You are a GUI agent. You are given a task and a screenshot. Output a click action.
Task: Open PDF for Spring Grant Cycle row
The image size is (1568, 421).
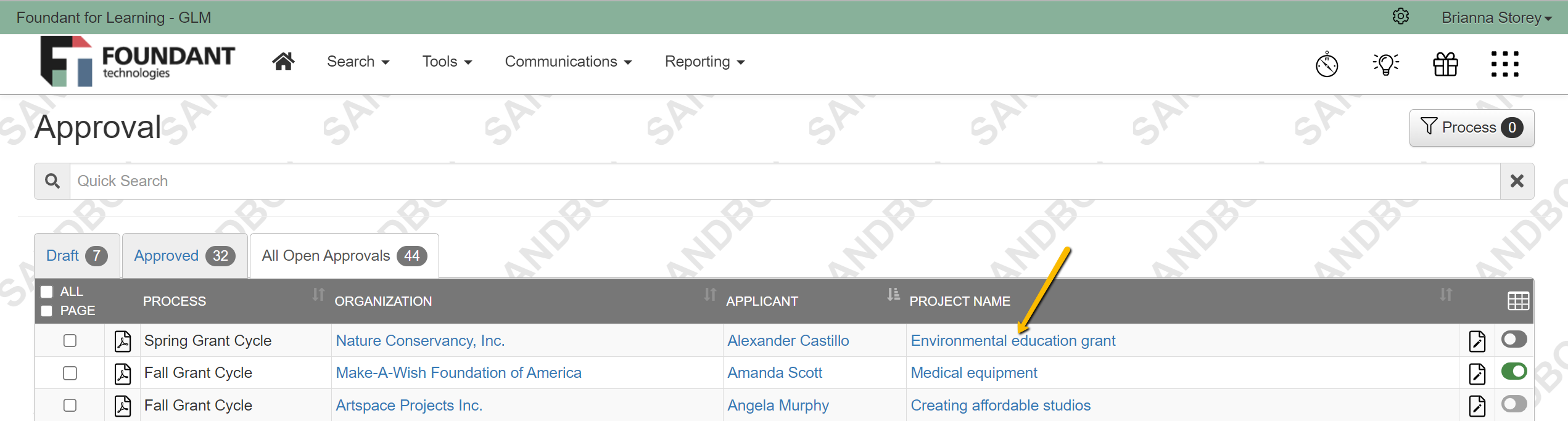123,340
